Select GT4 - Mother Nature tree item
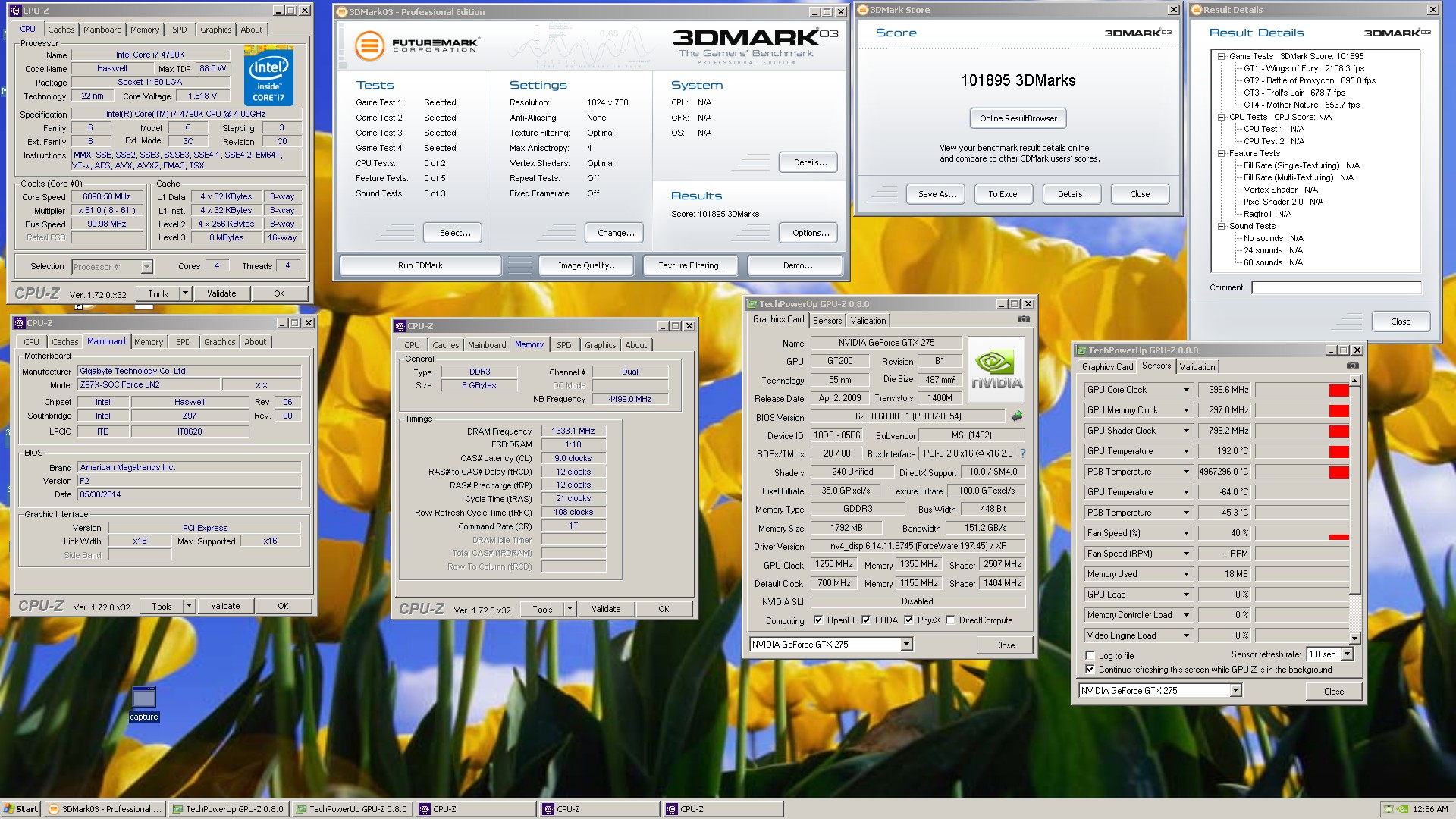This screenshot has height=819, width=1456. click(1301, 105)
